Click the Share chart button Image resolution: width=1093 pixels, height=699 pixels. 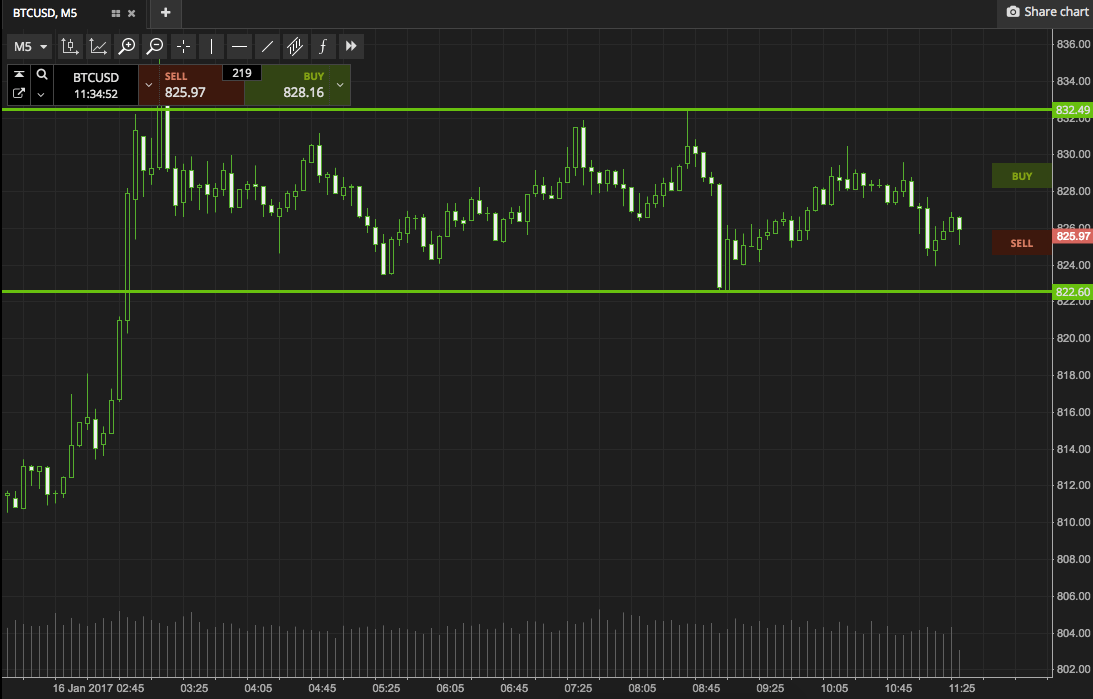tap(1047, 12)
